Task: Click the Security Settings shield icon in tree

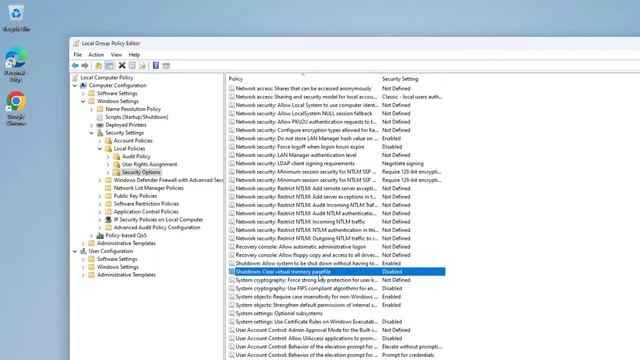Action: [100, 133]
